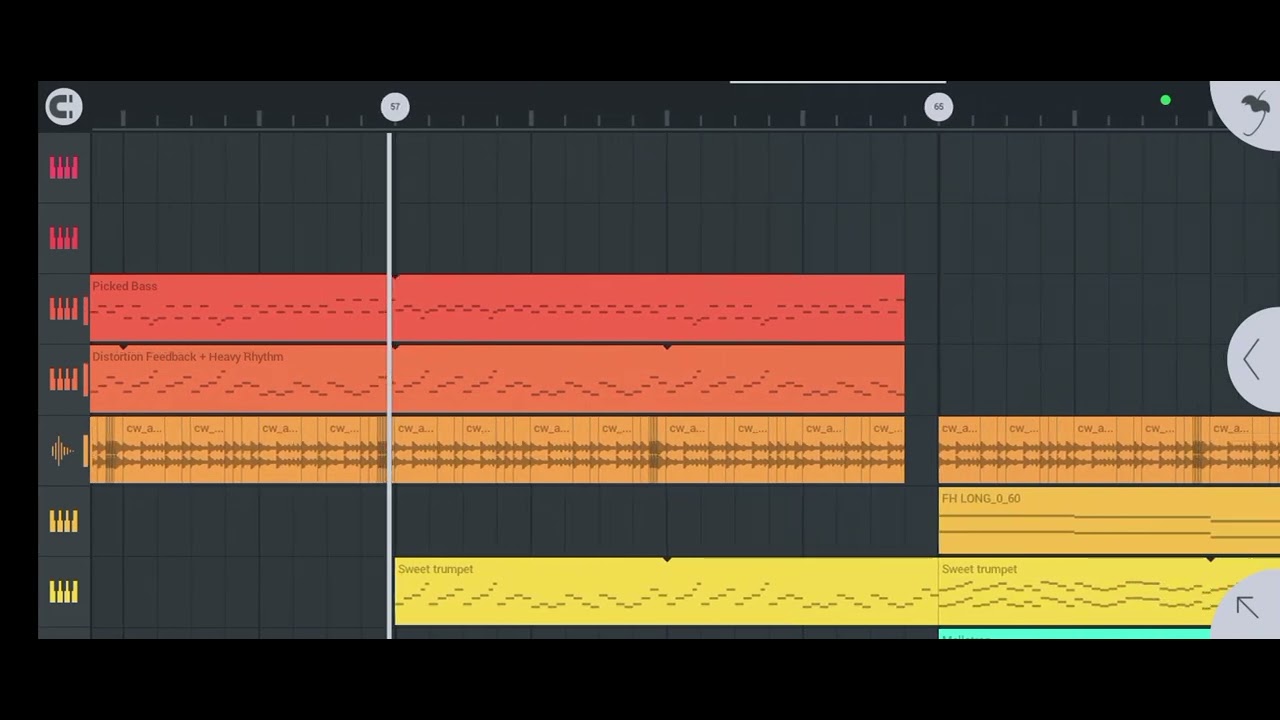Select the FH LONG_0_60 clip

(1109, 521)
